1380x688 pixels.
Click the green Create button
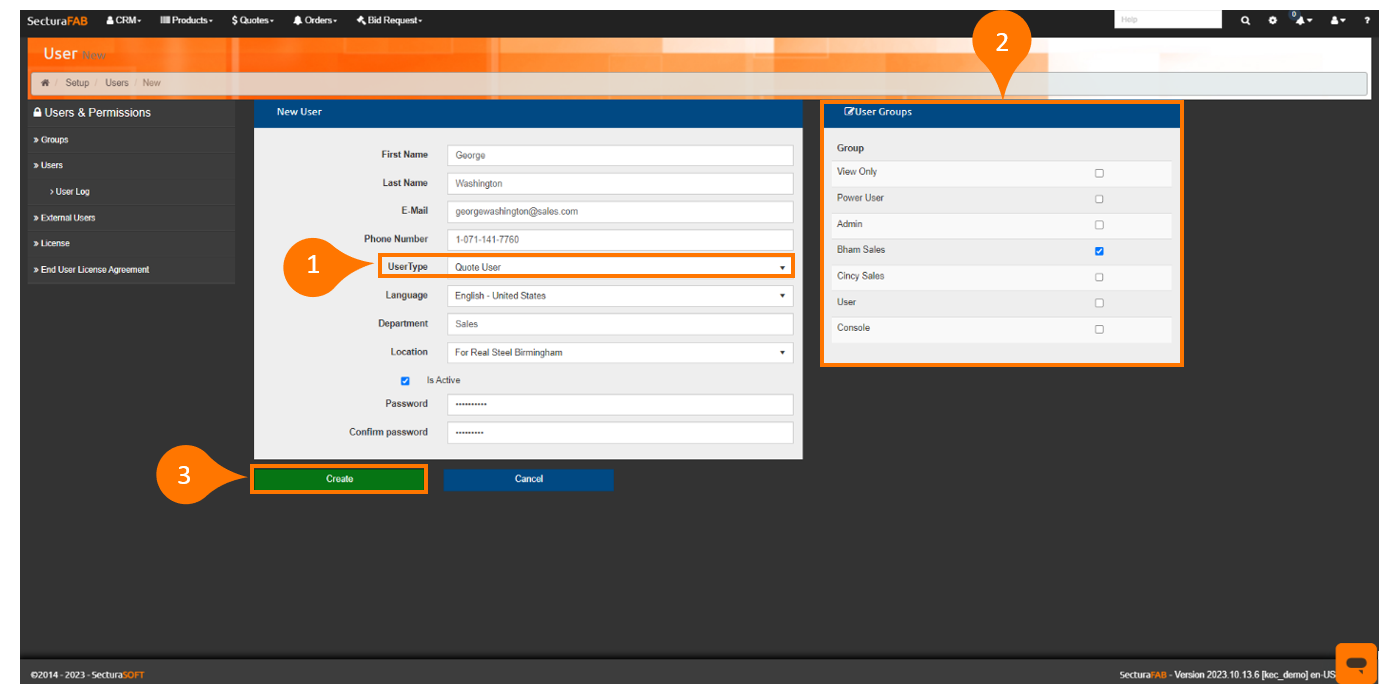click(339, 479)
